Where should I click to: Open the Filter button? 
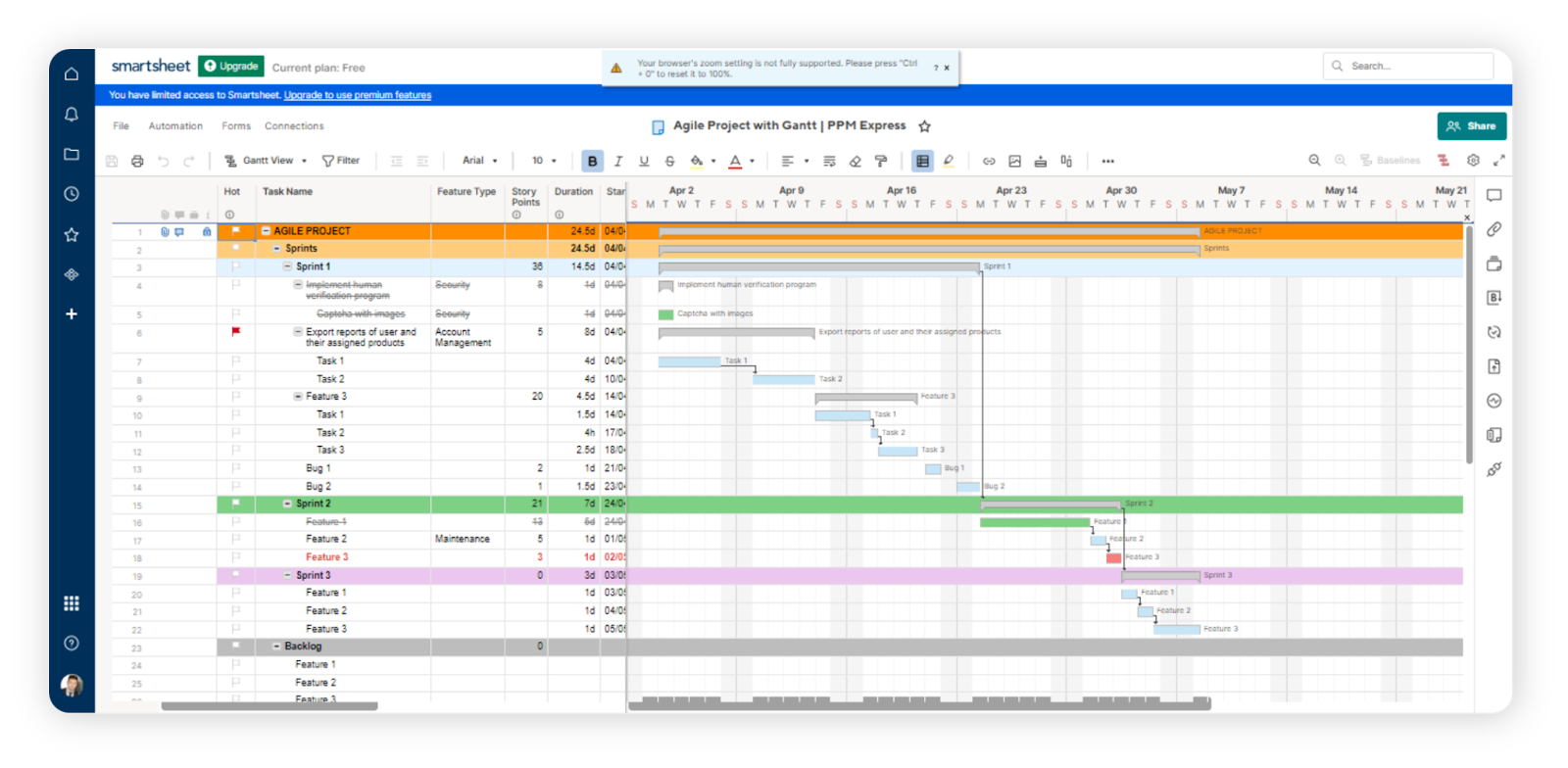[x=341, y=161]
